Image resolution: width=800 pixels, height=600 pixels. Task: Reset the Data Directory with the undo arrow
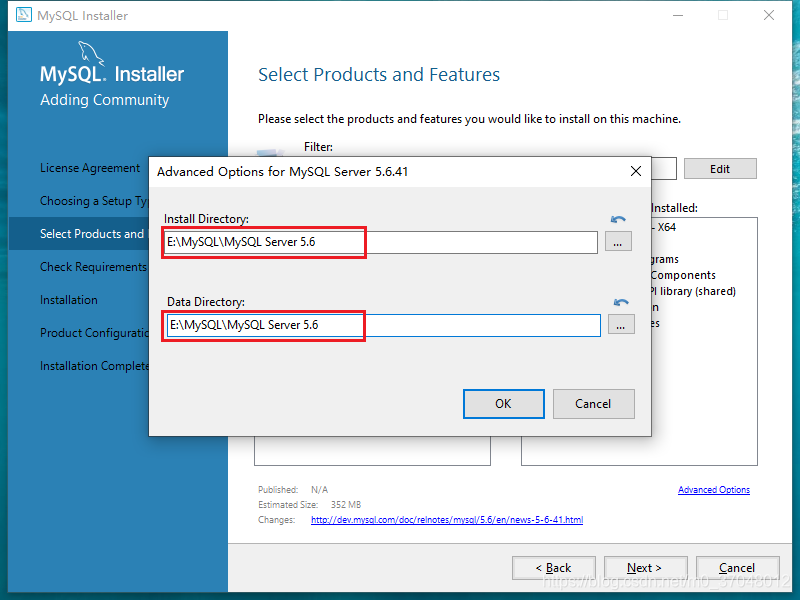(x=621, y=303)
